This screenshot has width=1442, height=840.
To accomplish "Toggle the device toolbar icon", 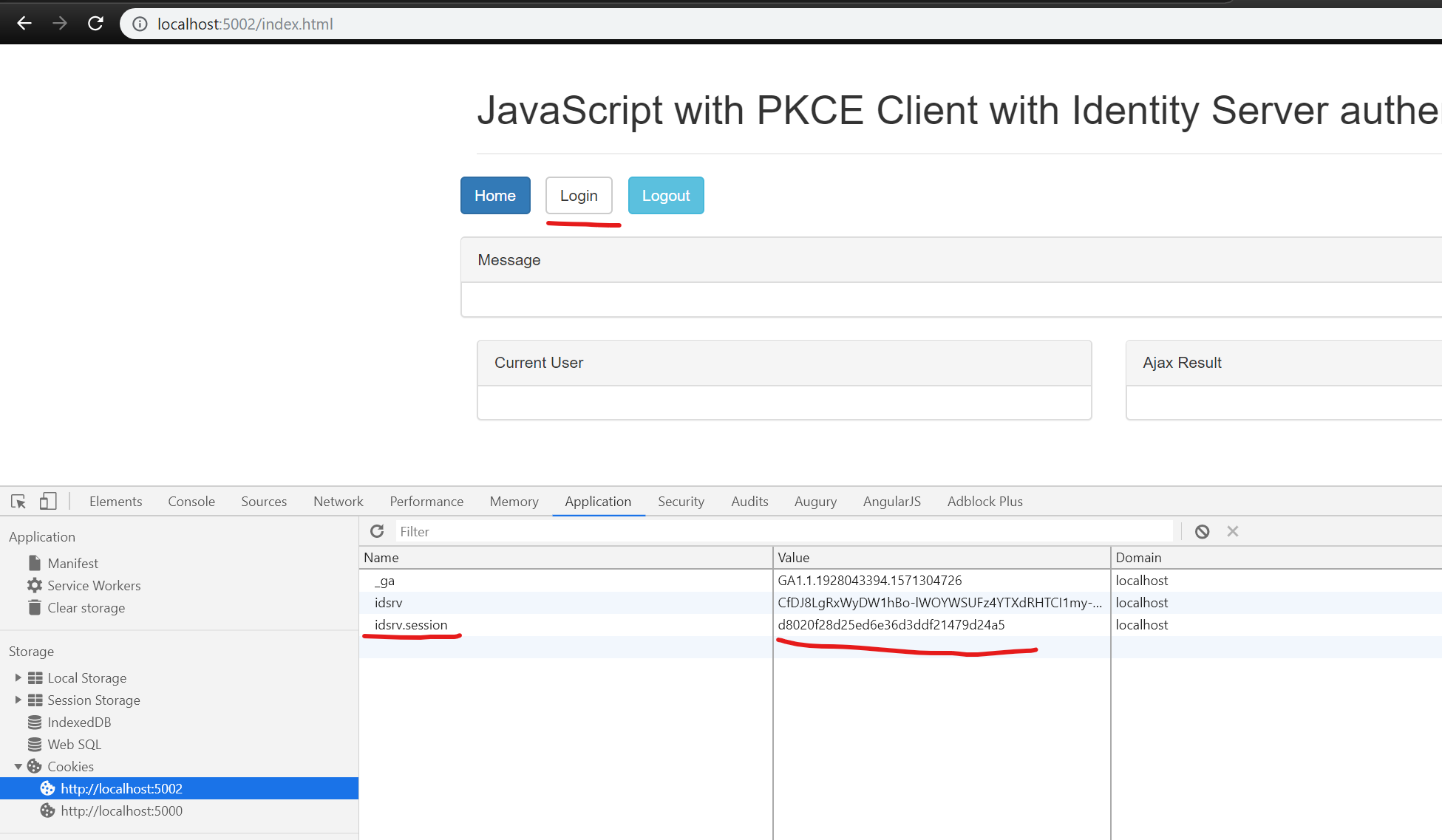I will coord(48,502).
